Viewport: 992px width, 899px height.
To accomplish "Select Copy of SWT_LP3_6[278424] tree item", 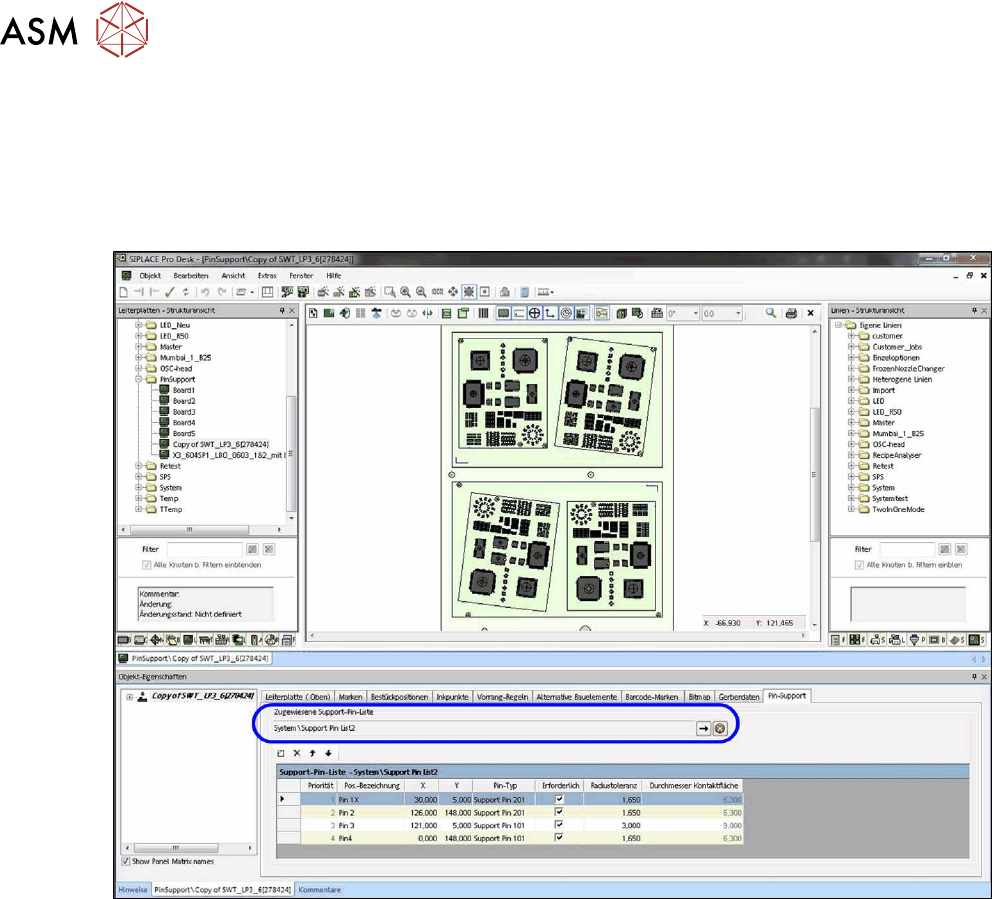I will coord(221,444).
